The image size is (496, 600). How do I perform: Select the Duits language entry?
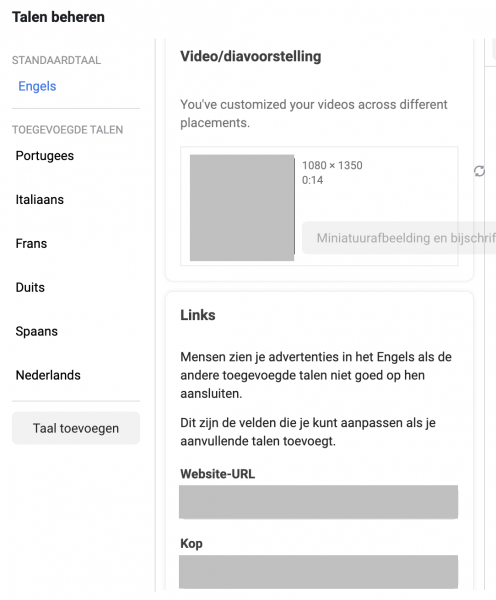pyautogui.click(x=30, y=287)
